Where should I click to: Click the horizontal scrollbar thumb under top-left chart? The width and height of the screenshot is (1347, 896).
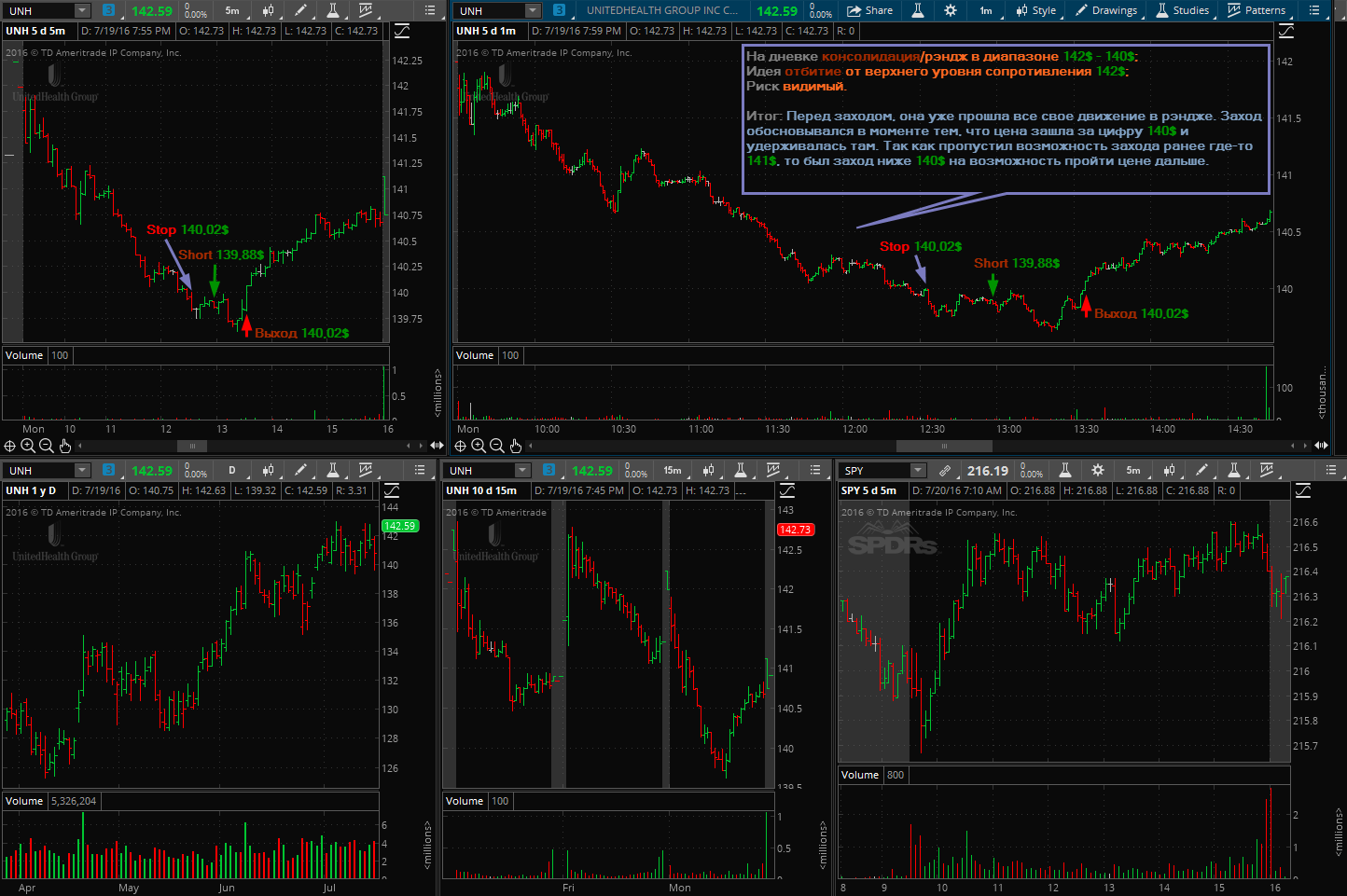point(192,446)
